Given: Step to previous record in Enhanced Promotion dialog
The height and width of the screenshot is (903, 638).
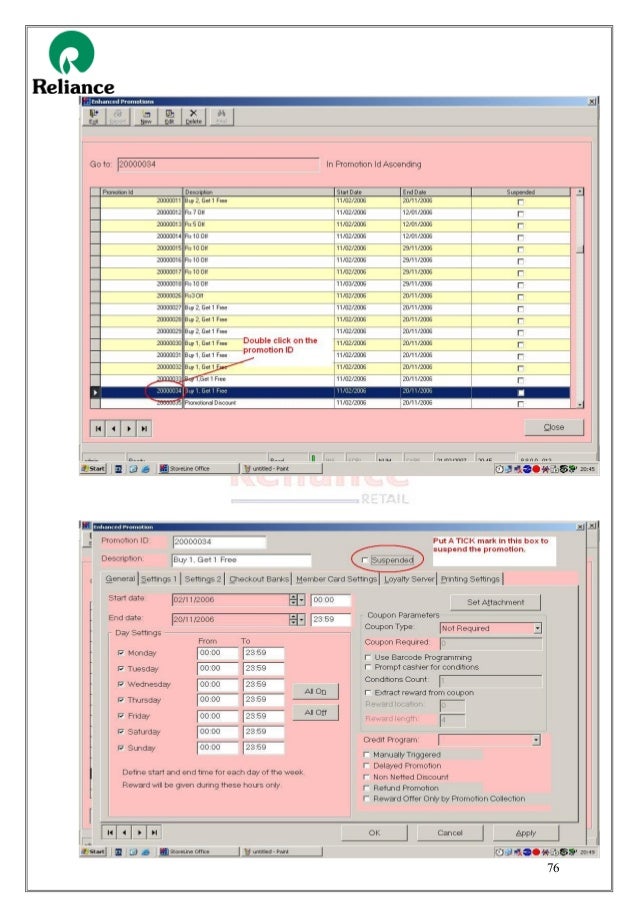Looking at the screenshot, I should point(124,832).
